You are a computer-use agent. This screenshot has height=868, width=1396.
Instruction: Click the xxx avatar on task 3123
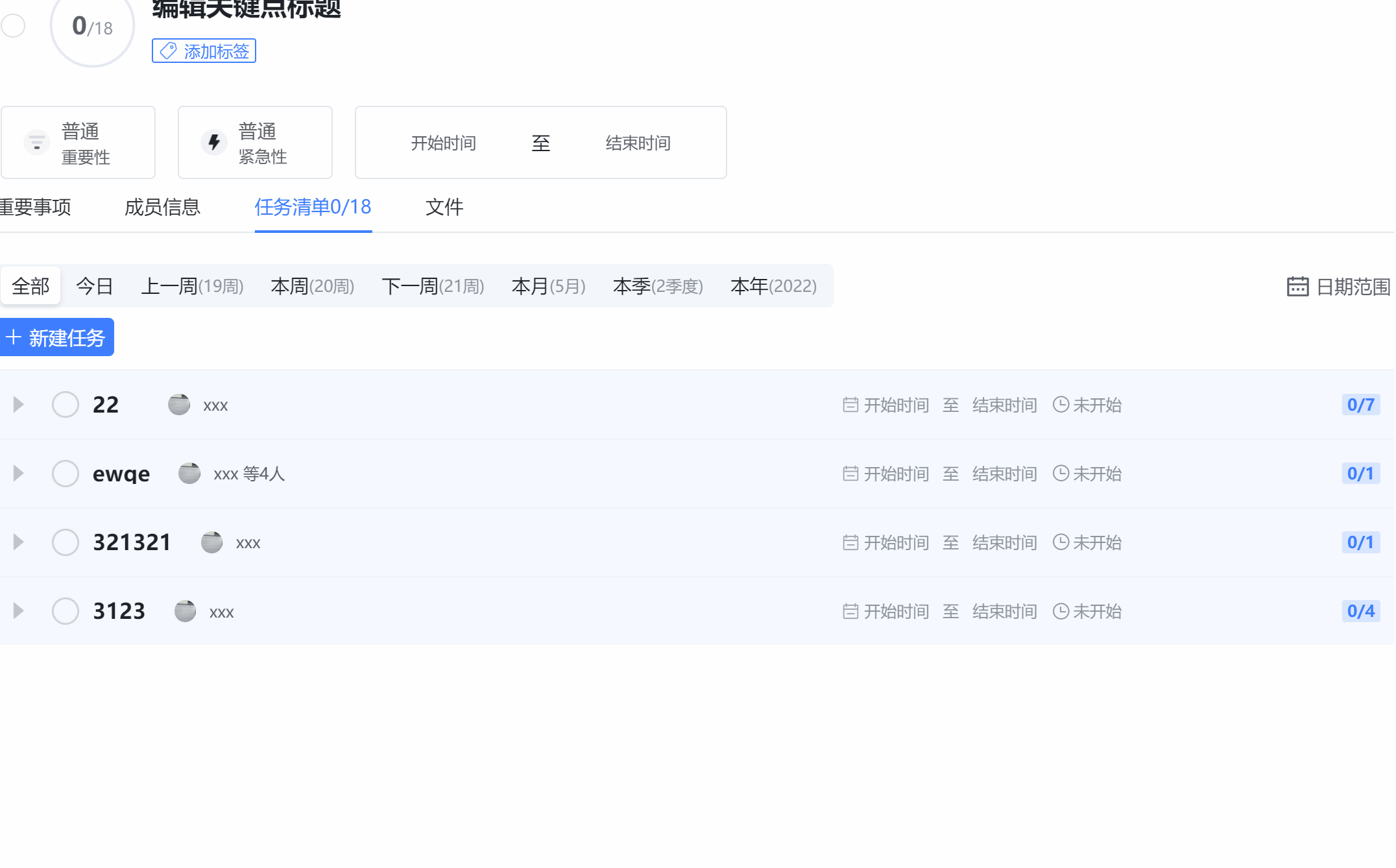(x=184, y=610)
